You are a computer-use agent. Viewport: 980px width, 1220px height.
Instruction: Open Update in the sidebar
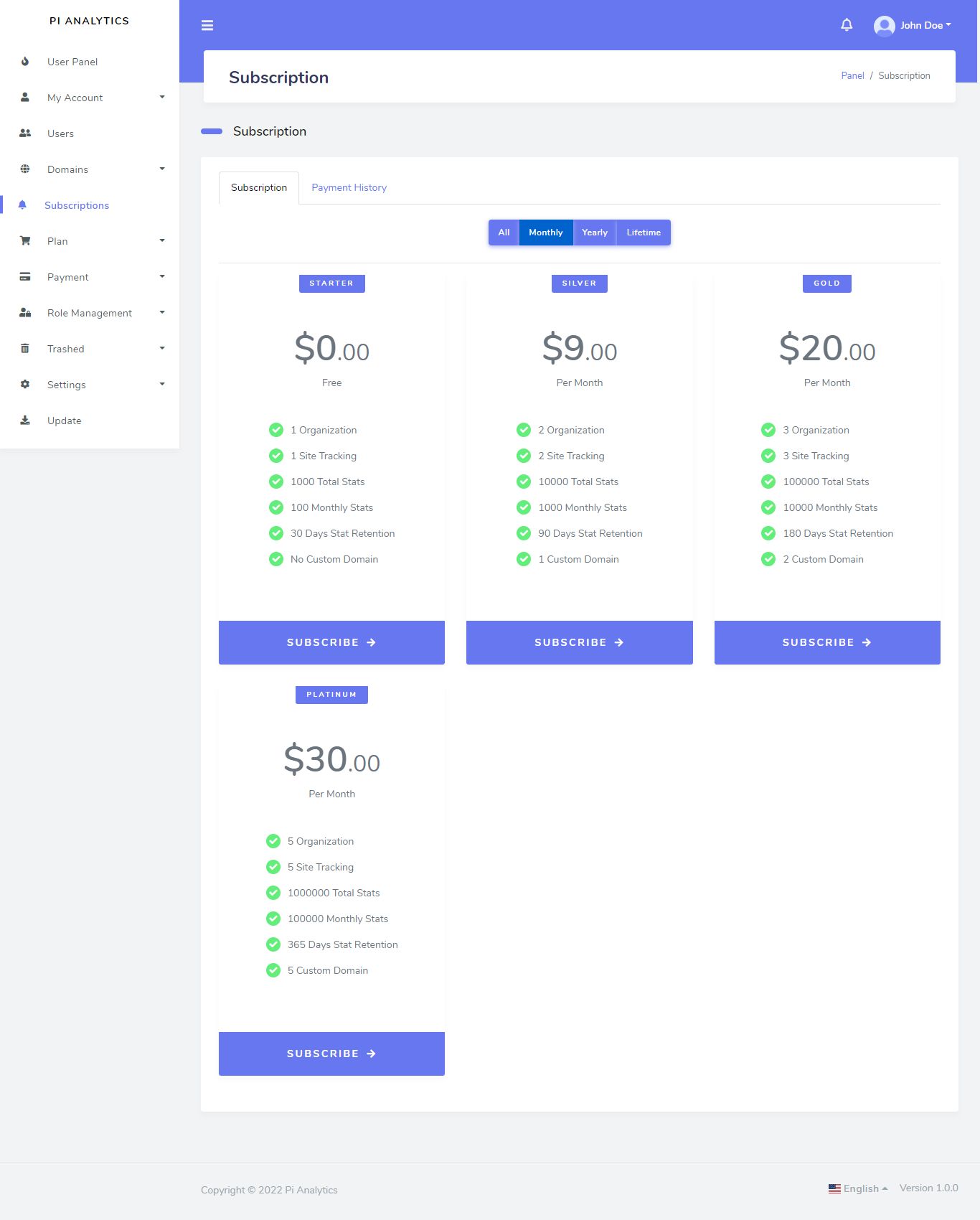pos(90,421)
